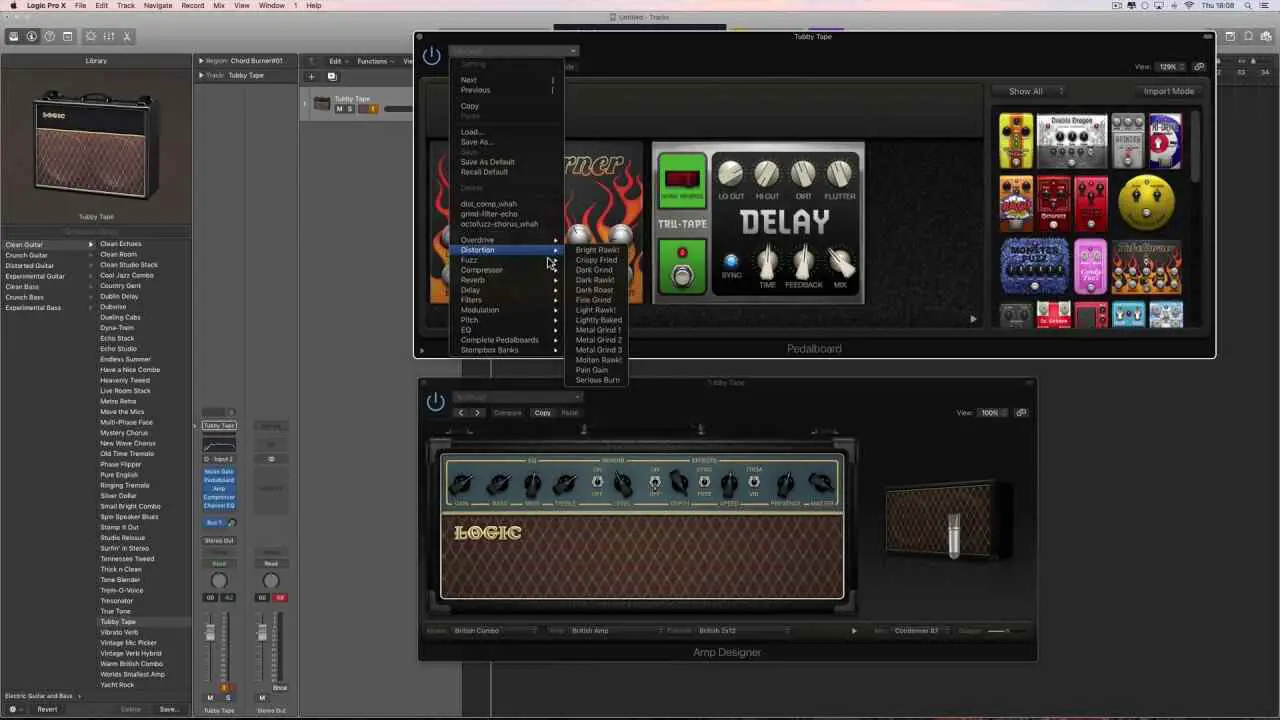Open the Track menu in the menu bar

click(x=124, y=5)
